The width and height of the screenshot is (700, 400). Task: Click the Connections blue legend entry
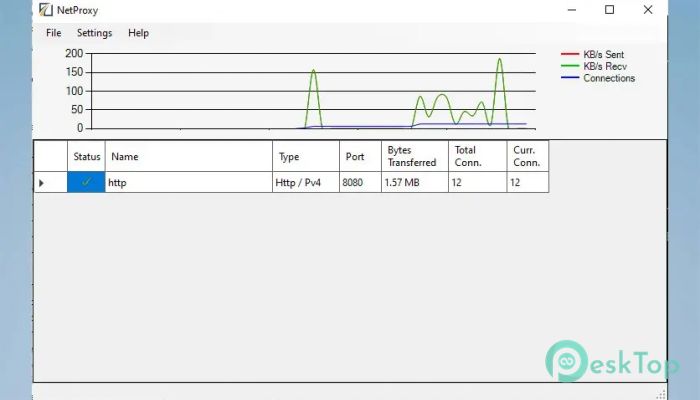point(598,78)
